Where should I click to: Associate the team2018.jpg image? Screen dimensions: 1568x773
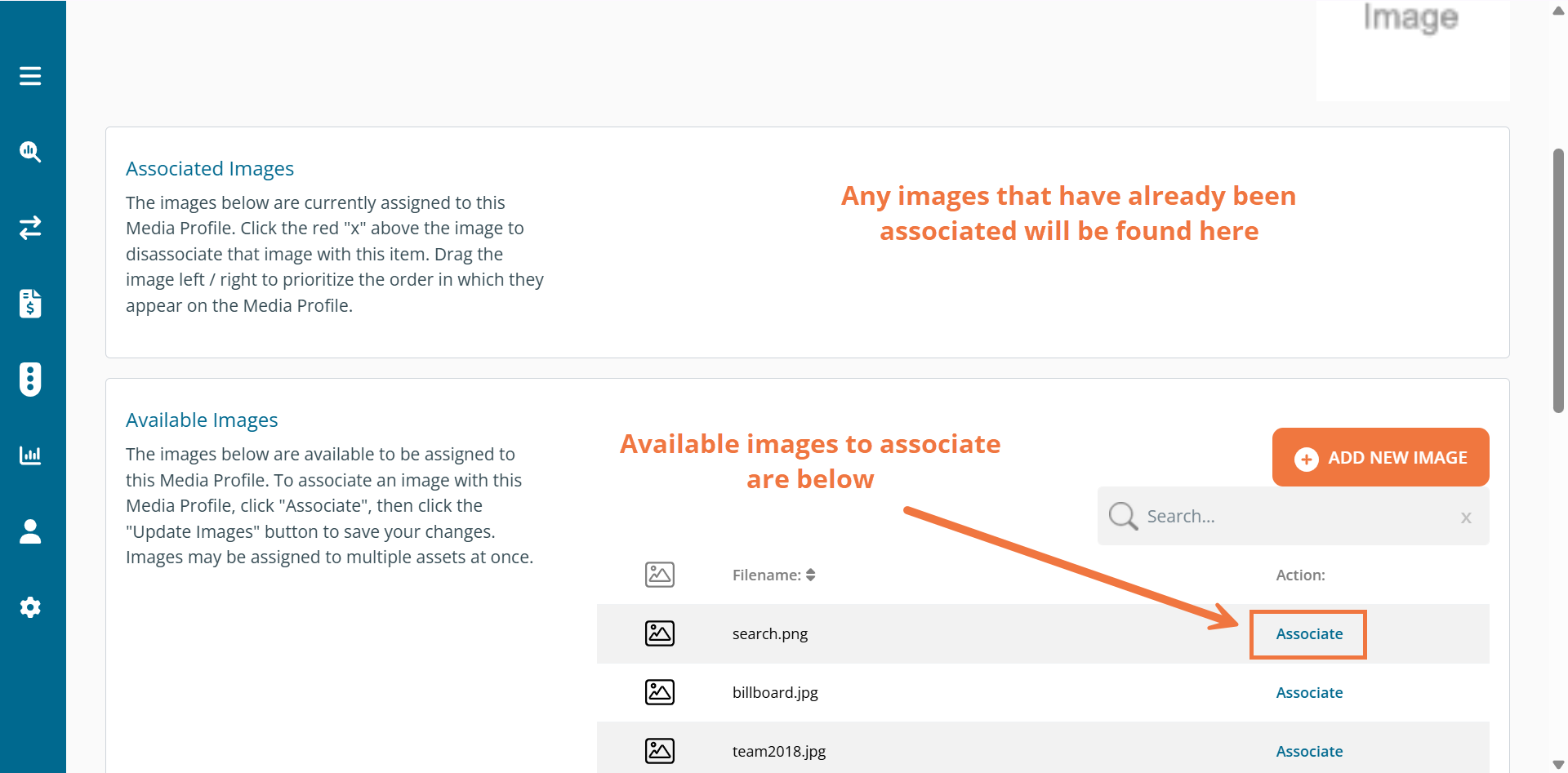pyautogui.click(x=1308, y=752)
